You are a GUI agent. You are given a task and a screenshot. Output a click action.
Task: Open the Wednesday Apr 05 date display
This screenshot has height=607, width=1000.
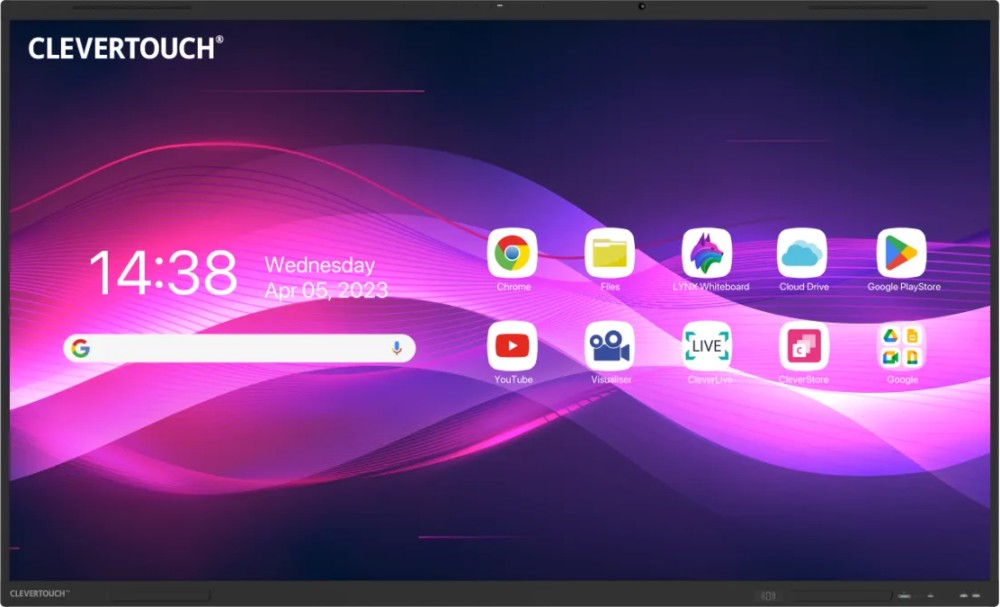[326, 276]
